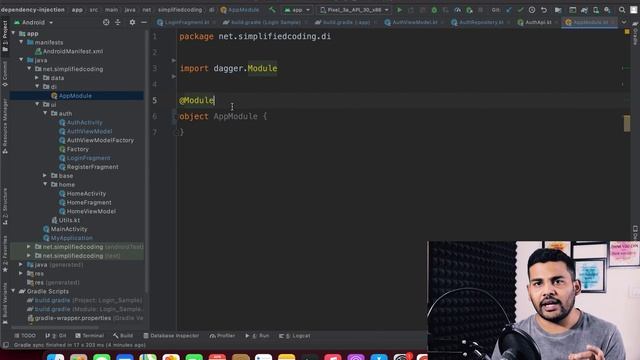Select Utils.kt file
640x360 pixels.
pos(65,220)
